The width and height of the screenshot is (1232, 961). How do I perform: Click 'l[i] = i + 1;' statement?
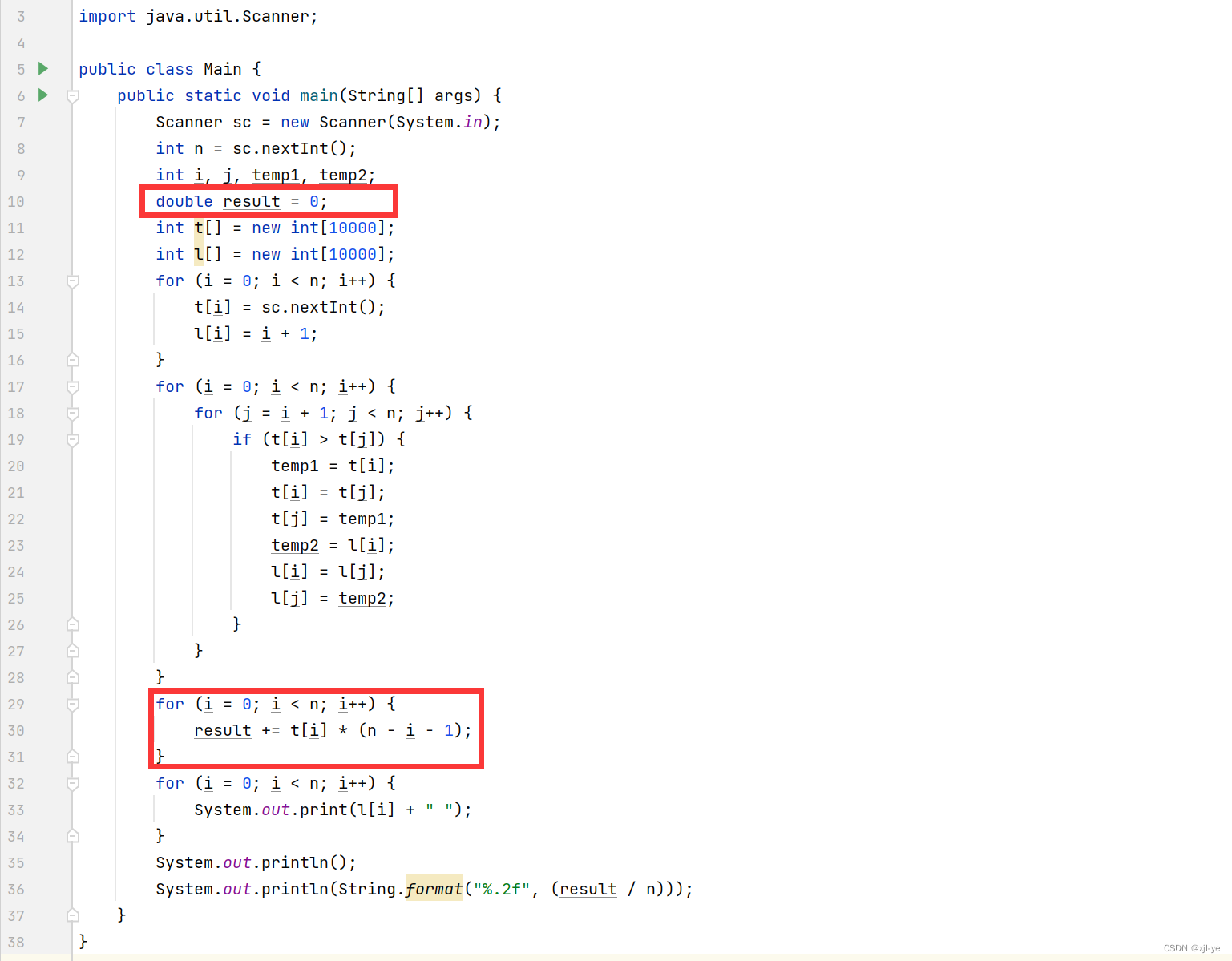coord(256,333)
